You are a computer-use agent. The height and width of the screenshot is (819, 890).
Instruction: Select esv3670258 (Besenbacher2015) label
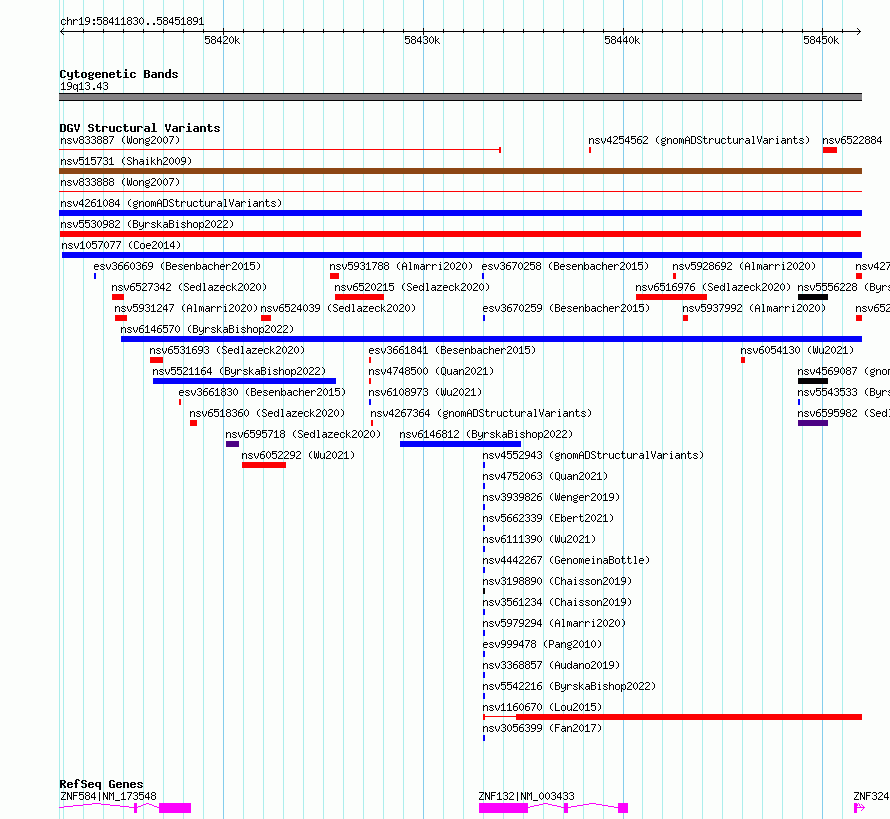[x=565, y=266]
